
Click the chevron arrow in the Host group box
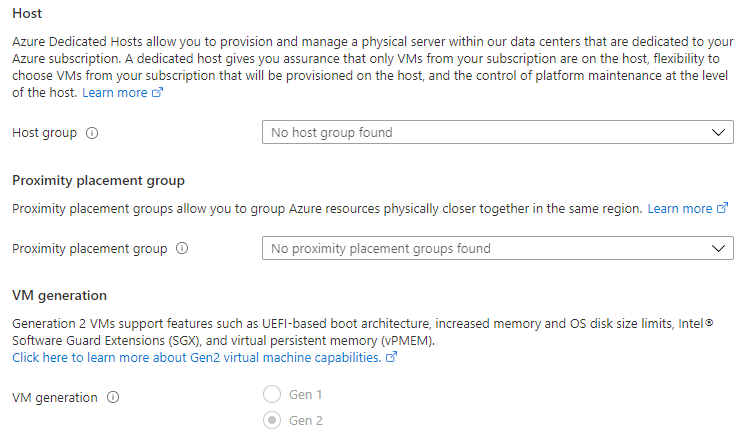[718, 132]
